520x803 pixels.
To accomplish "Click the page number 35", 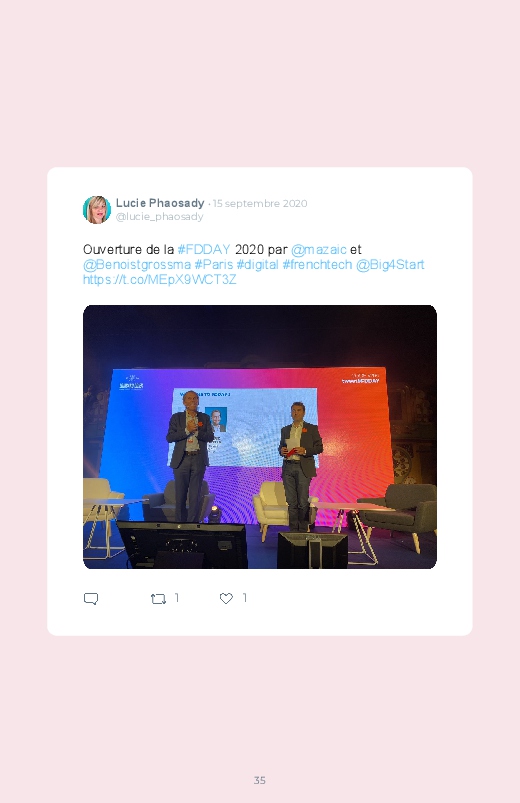I will [260, 780].
